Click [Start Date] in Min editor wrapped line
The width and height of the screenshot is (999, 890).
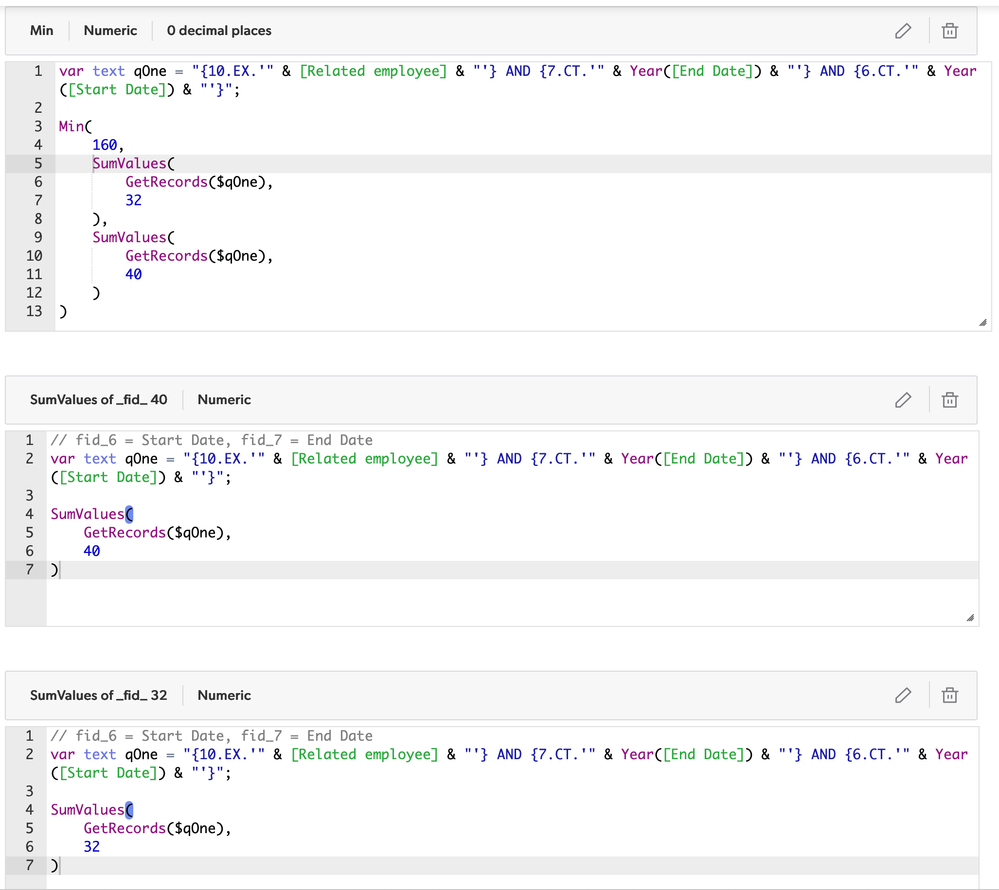(x=117, y=90)
